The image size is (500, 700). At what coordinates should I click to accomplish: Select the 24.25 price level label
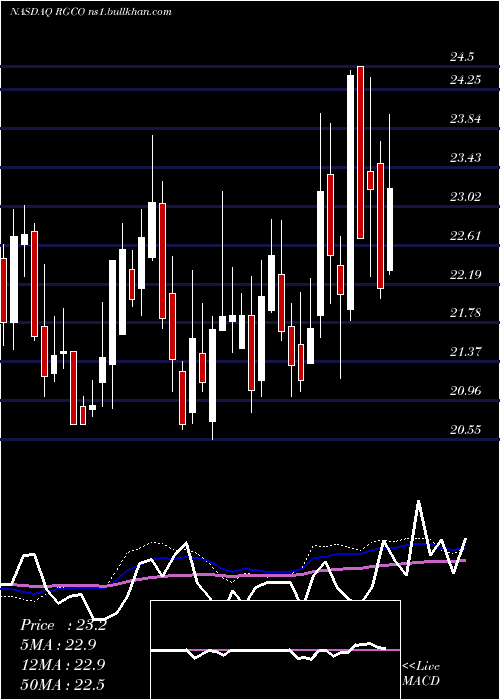click(x=466, y=80)
